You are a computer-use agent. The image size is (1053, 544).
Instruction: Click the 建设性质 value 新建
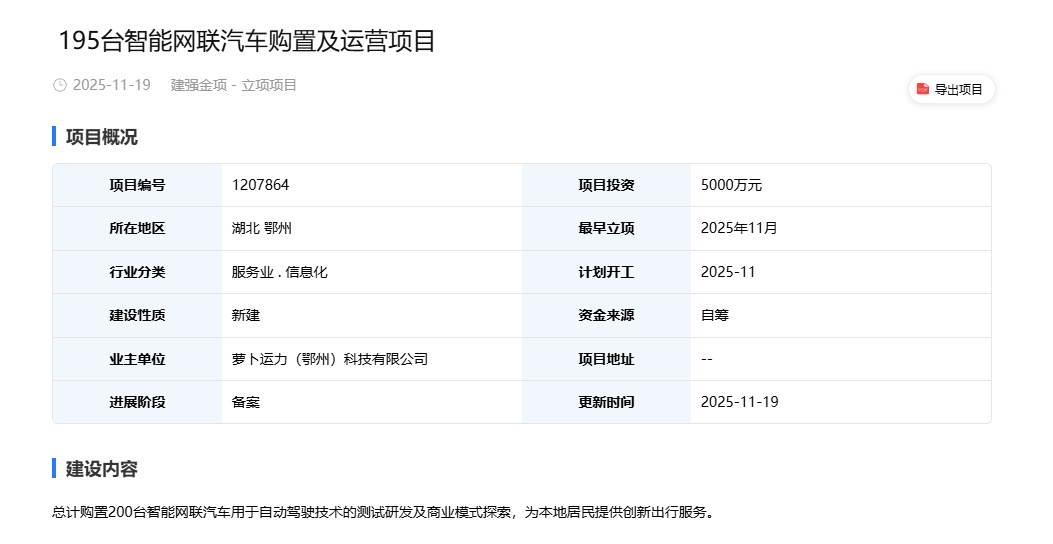pyautogui.click(x=246, y=315)
